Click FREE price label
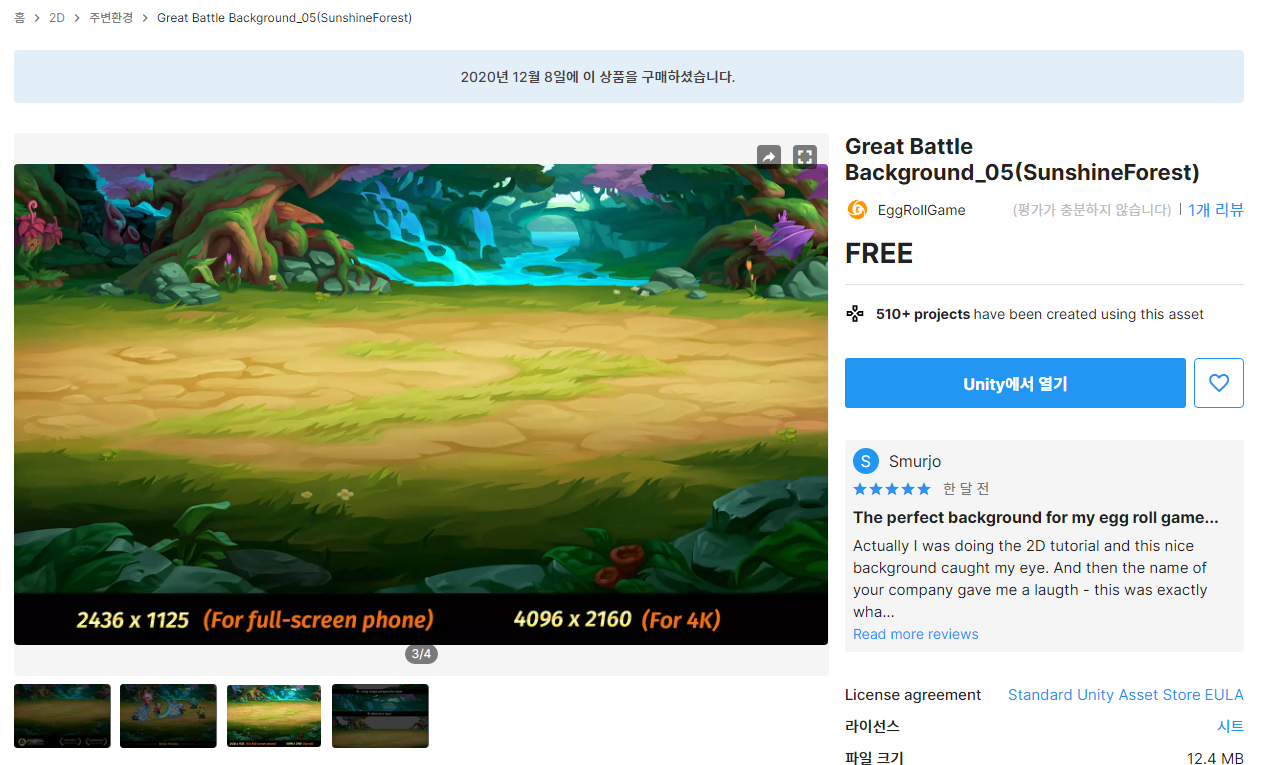1265x765 pixels. 879,254
